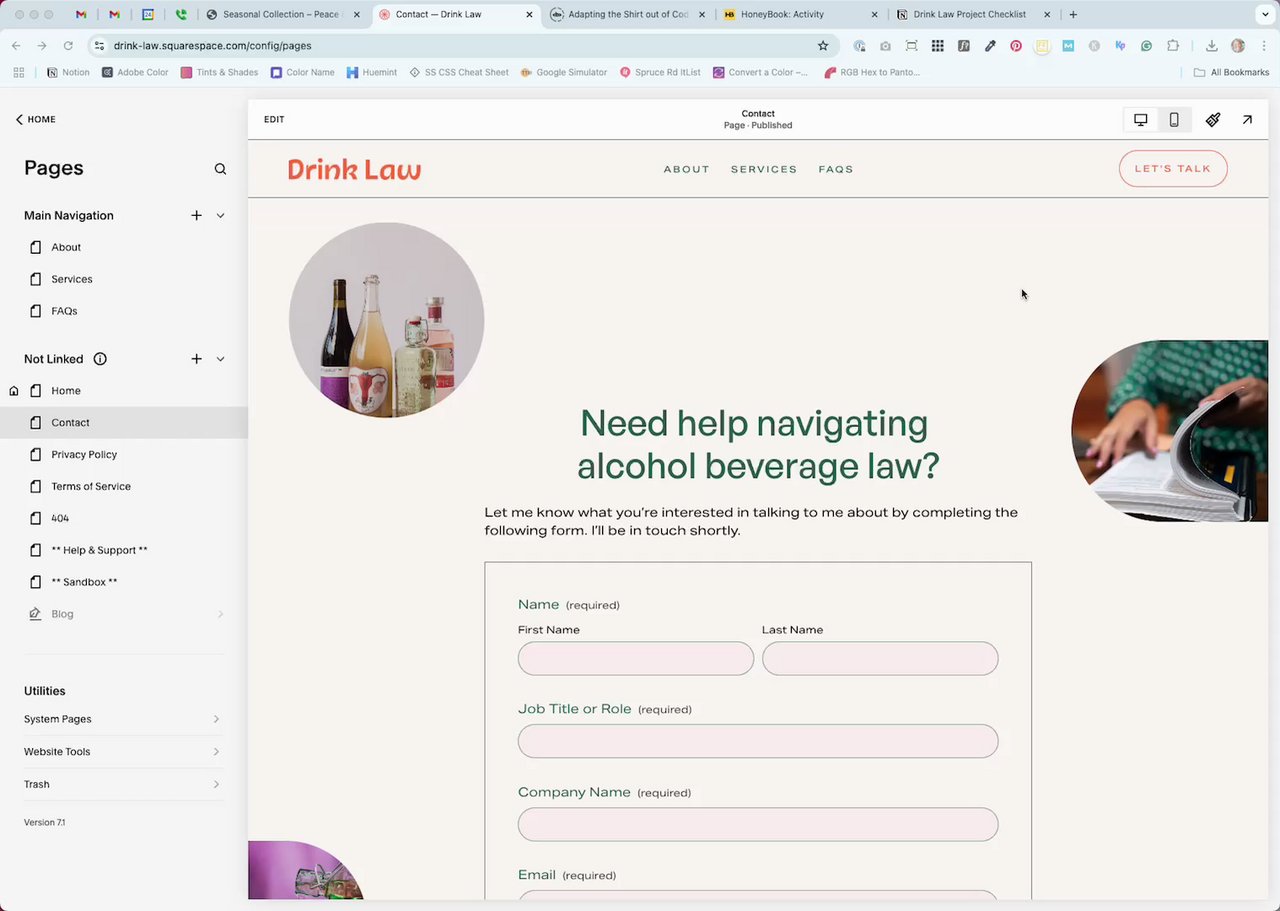Open the Adobe Color bookmark
The width and height of the screenshot is (1280, 911).
pyautogui.click(x=135, y=73)
